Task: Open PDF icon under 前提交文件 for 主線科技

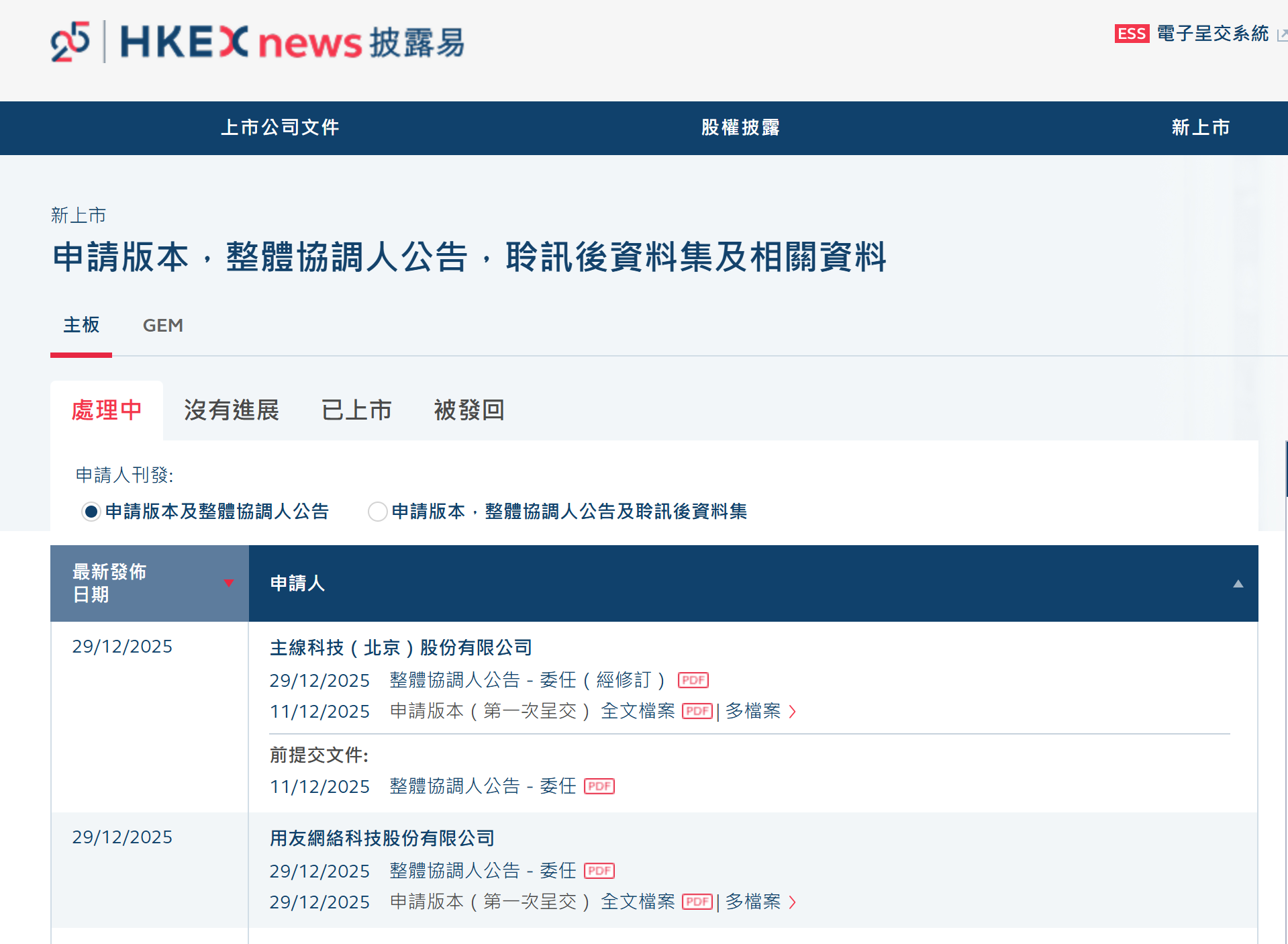Action: [x=599, y=786]
